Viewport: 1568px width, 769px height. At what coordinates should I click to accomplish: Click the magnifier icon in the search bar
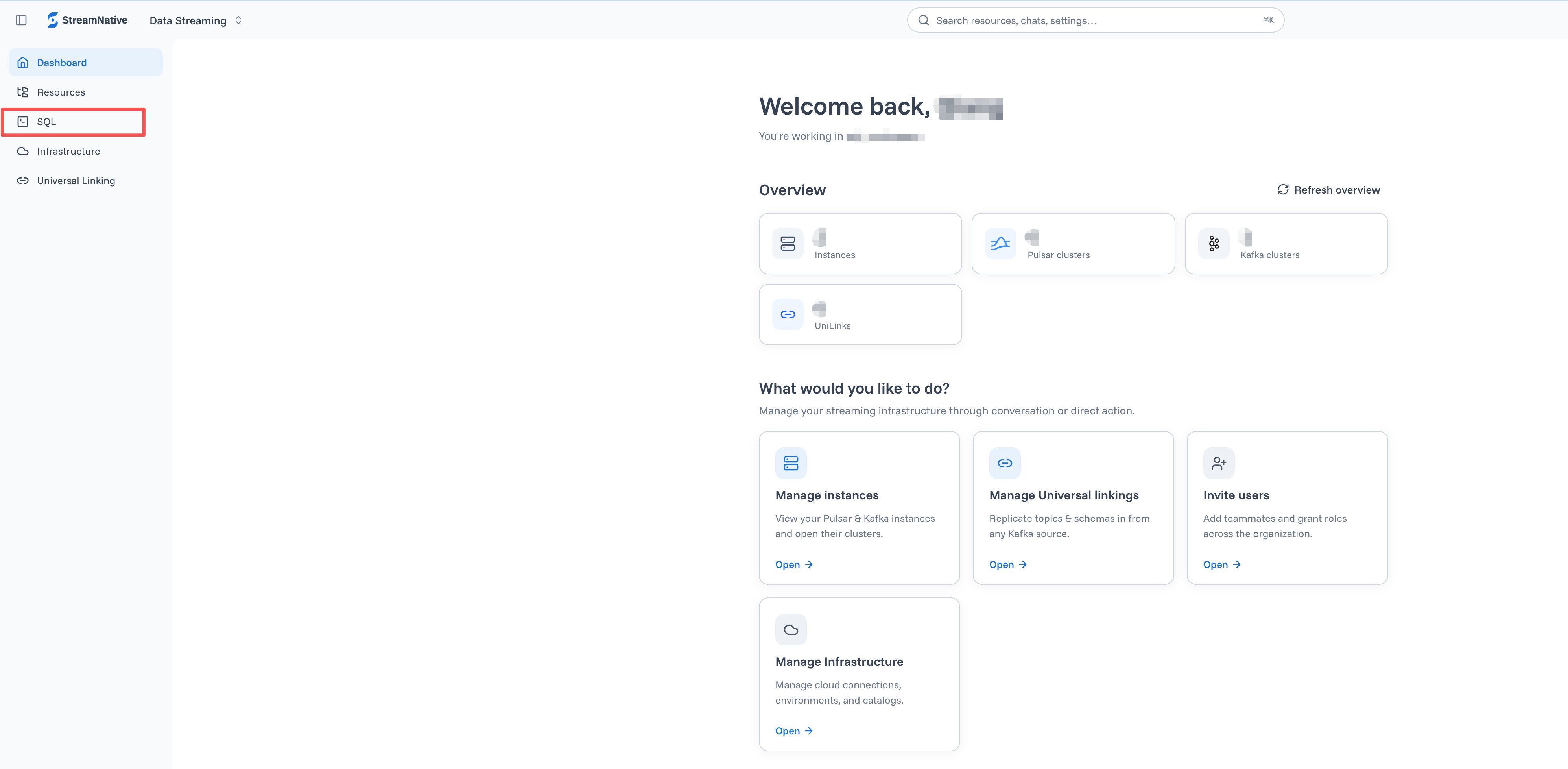[923, 20]
